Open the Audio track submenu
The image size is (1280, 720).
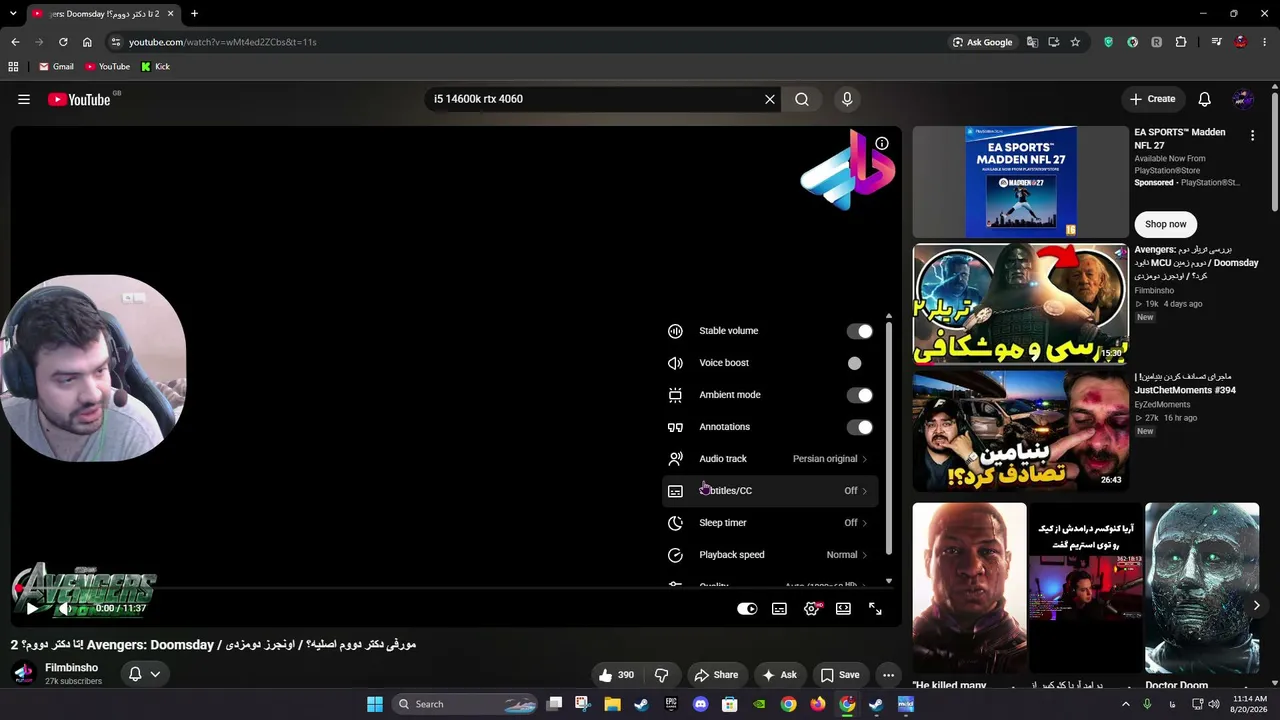click(x=769, y=459)
